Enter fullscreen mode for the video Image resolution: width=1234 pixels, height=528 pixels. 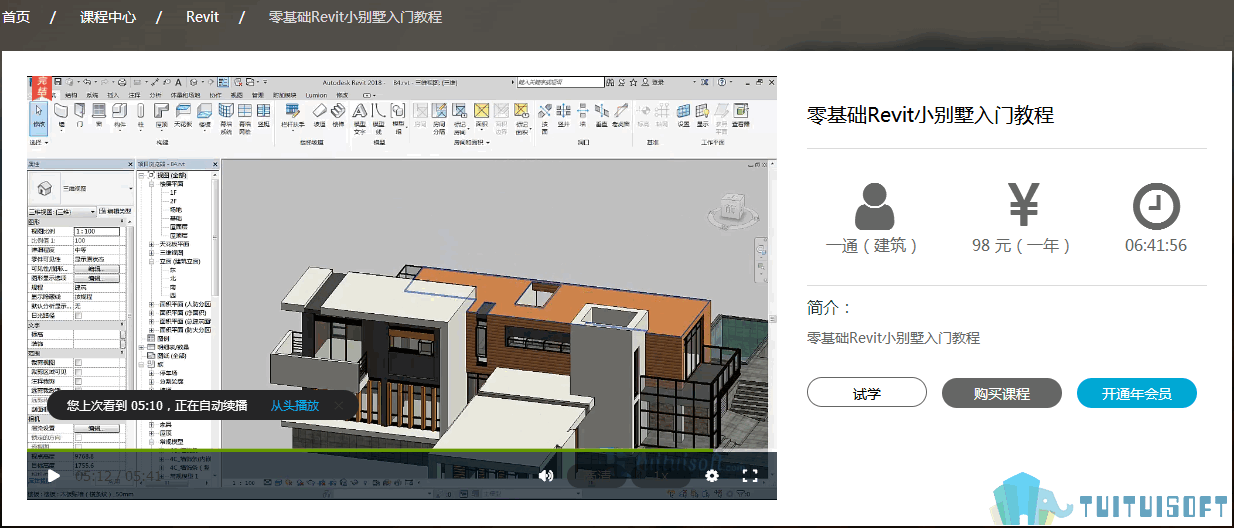[750, 476]
